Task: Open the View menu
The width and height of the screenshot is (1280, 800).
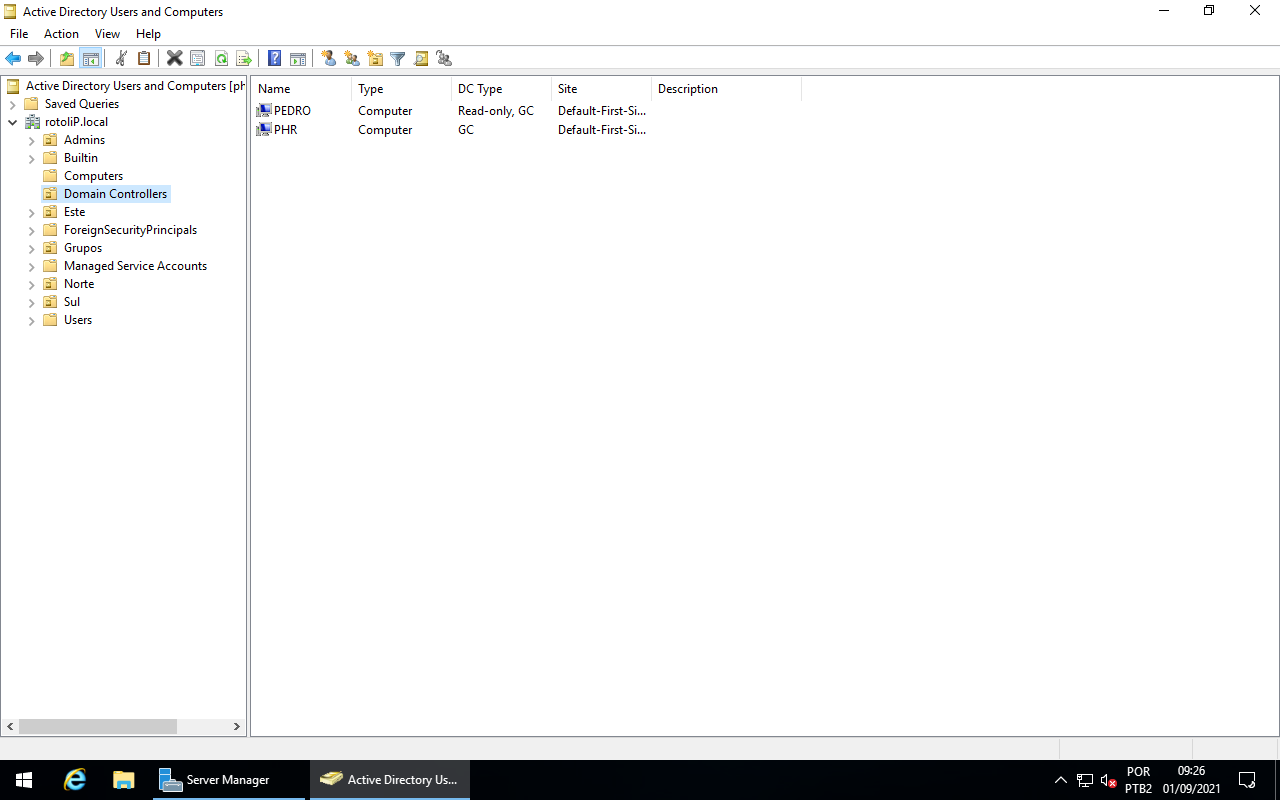Action: [x=107, y=34]
